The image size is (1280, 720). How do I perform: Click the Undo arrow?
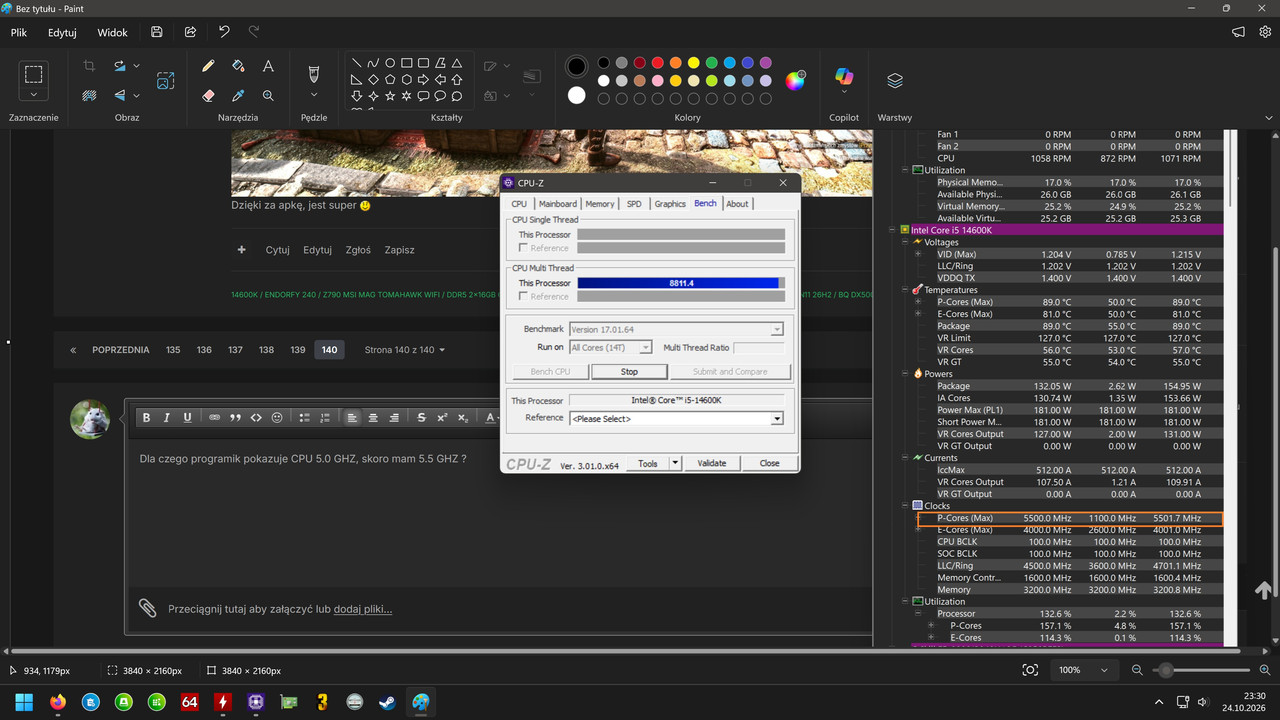[224, 32]
